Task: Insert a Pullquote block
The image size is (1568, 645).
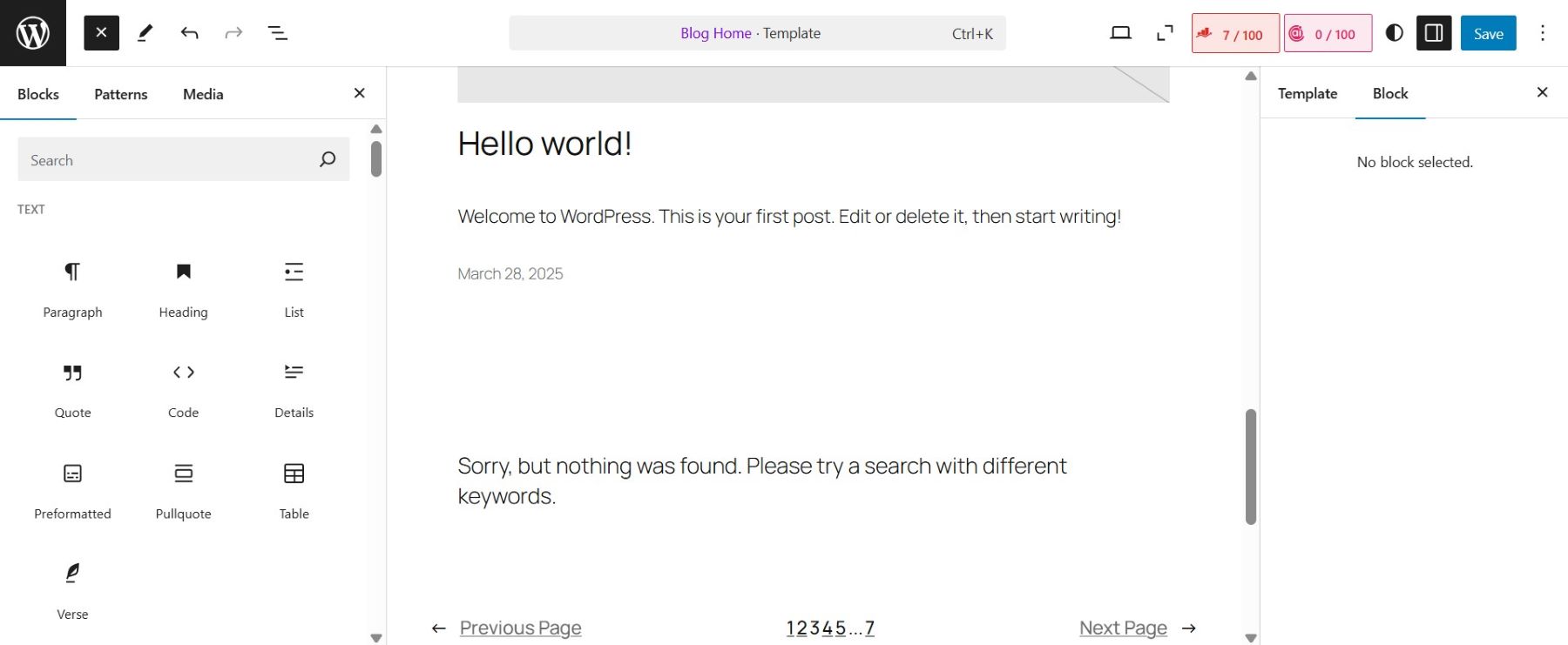Action: (183, 490)
